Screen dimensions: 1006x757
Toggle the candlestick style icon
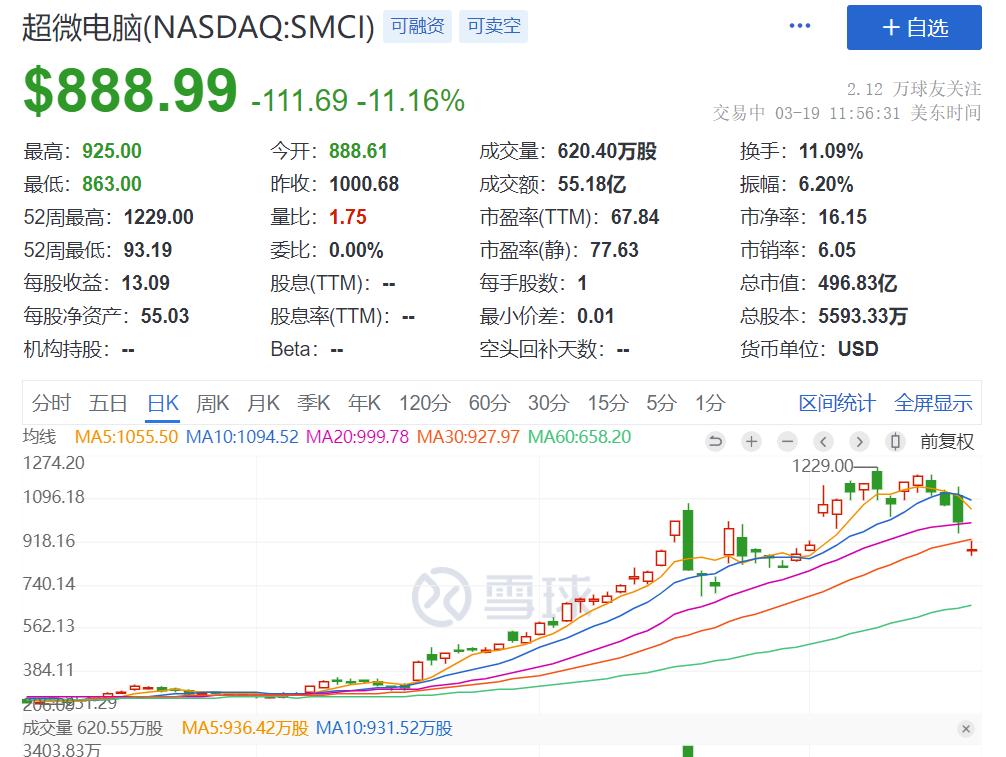(895, 441)
